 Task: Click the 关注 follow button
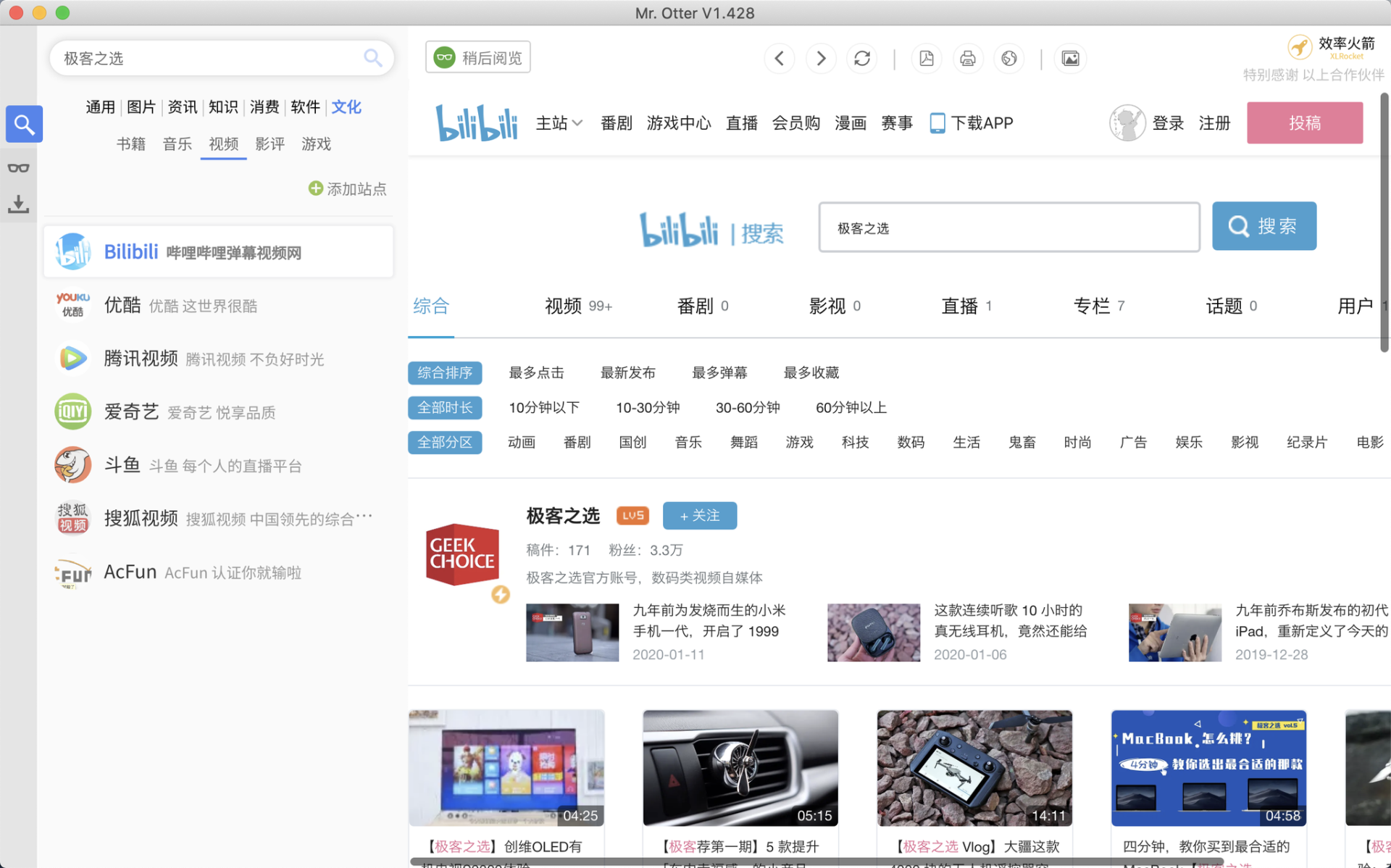pyautogui.click(x=700, y=515)
